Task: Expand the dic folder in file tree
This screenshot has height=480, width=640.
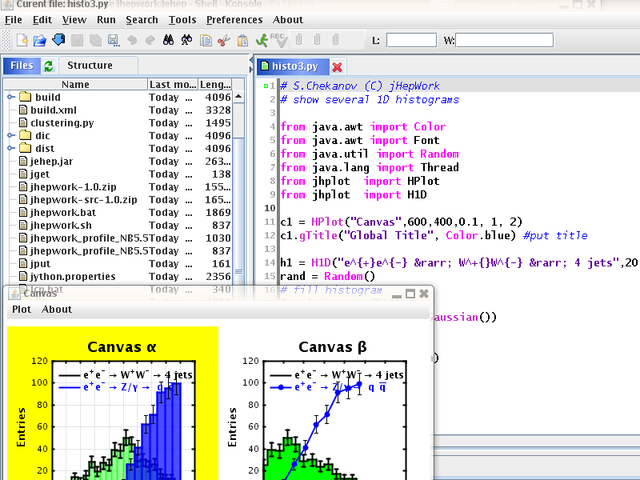Action: click(x=10, y=135)
